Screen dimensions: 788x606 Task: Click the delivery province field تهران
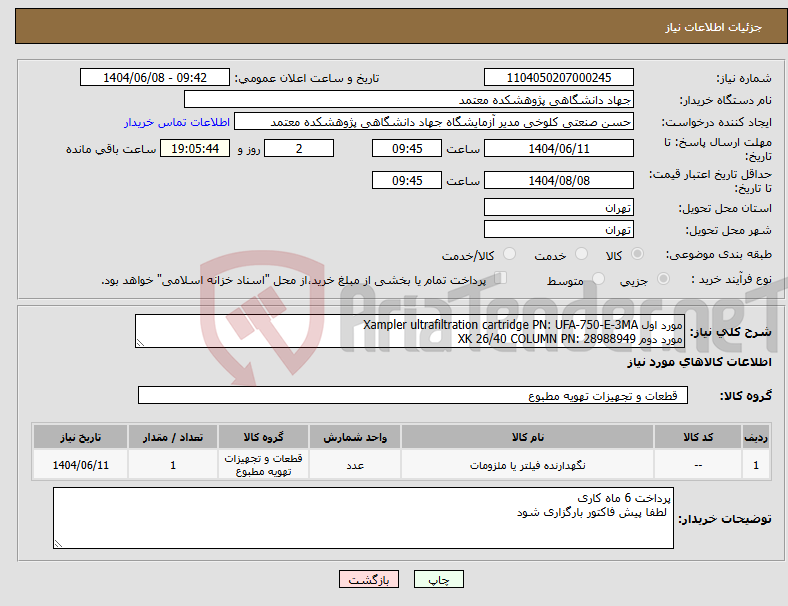(x=558, y=207)
